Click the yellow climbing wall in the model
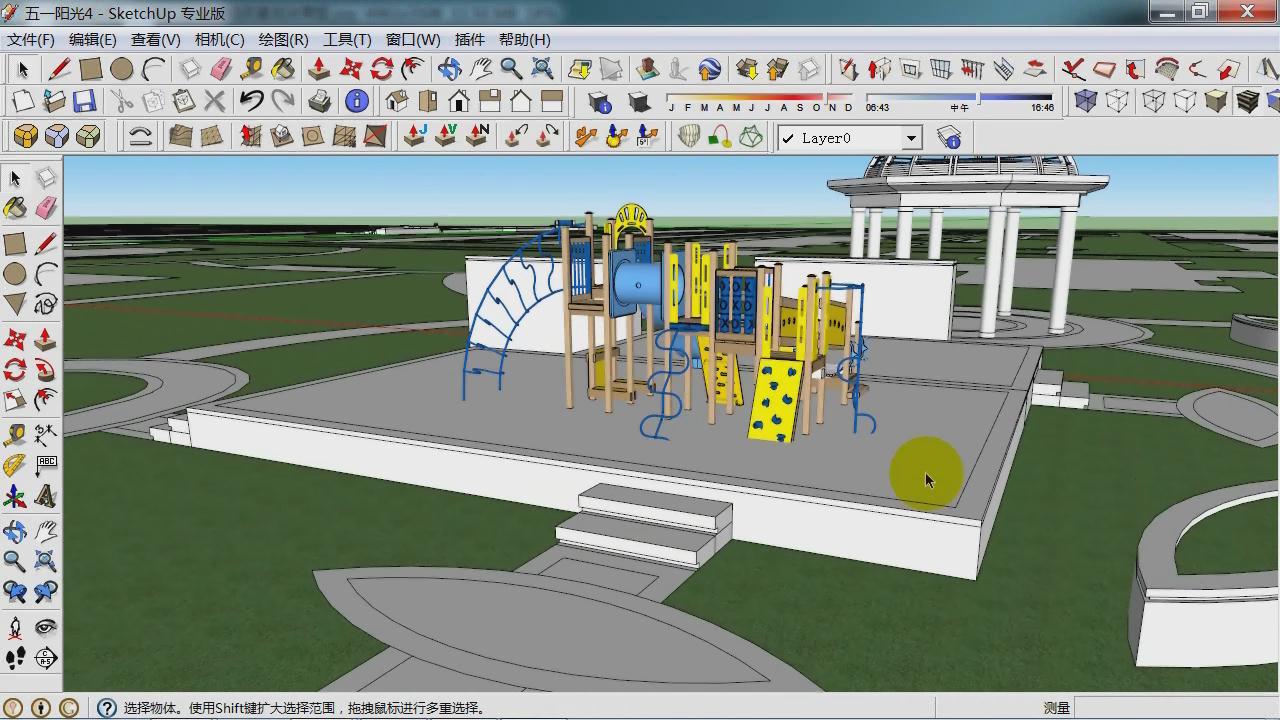The width and height of the screenshot is (1280, 720). point(777,399)
